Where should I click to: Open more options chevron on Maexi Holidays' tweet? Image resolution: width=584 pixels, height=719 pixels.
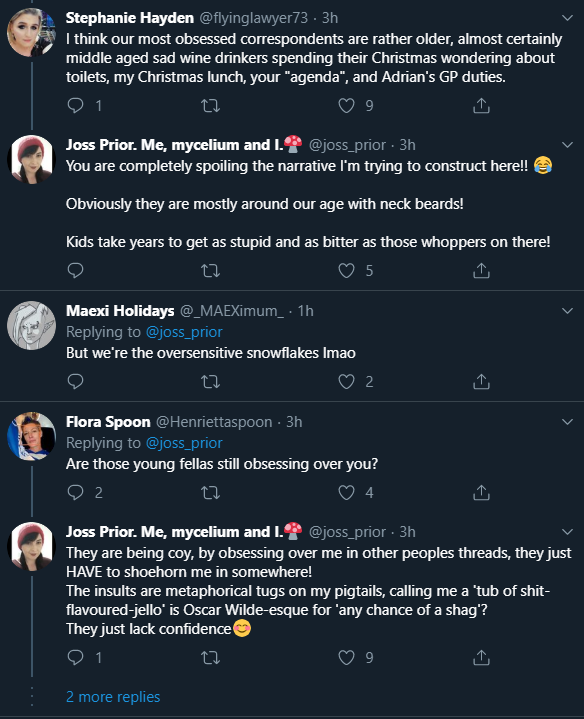pos(567,311)
